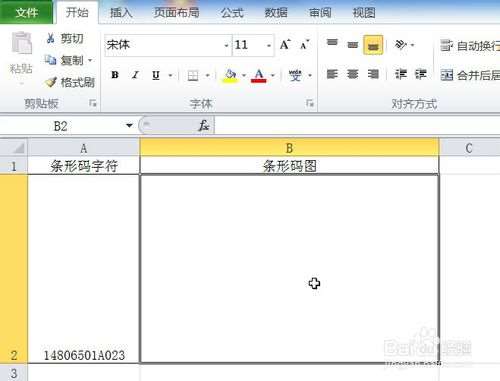Click the Paste clipboard icon
Image resolution: width=500 pixels, height=381 pixels.
pos(22,43)
